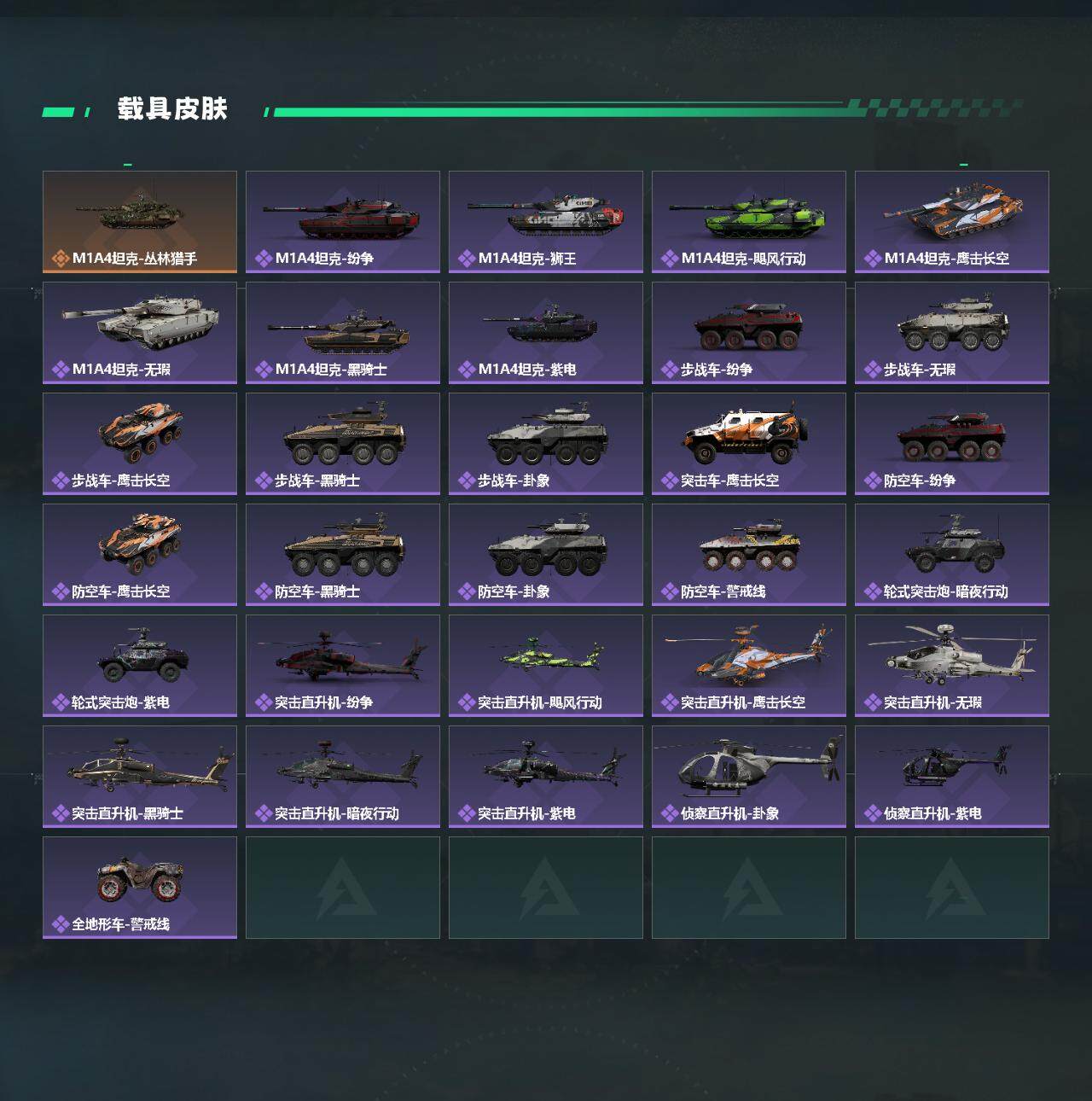
Task: Pick the 突击直升机-黑骑士 helicopter
Action: click(140, 777)
